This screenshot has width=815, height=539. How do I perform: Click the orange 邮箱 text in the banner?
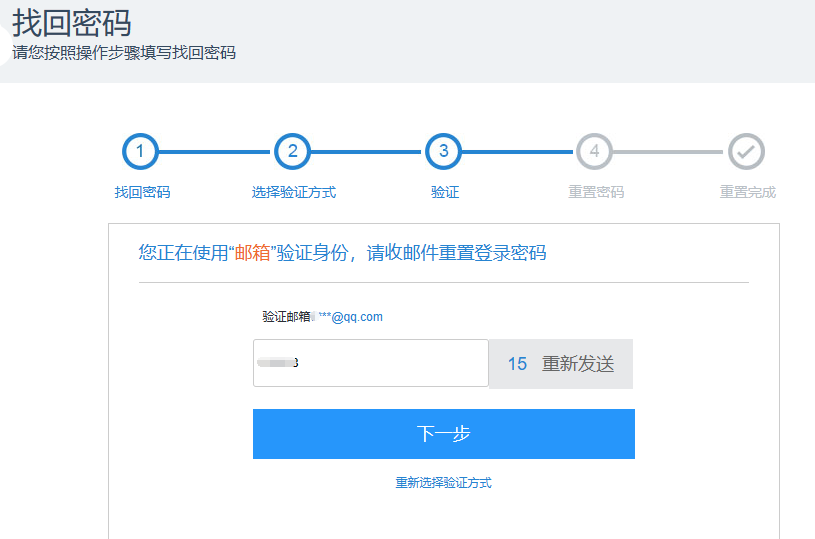pyautogui.click(x=251, y=253)
